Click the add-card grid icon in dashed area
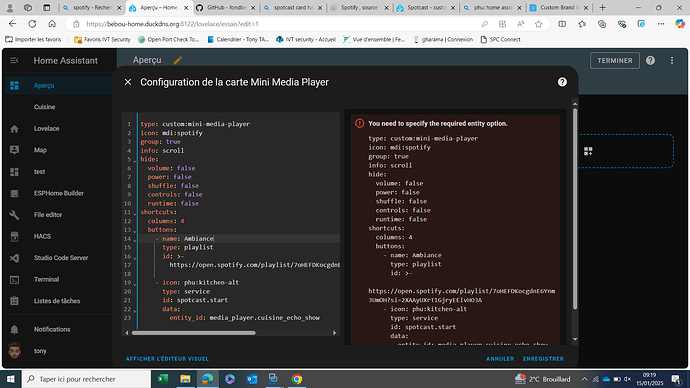 588,151
